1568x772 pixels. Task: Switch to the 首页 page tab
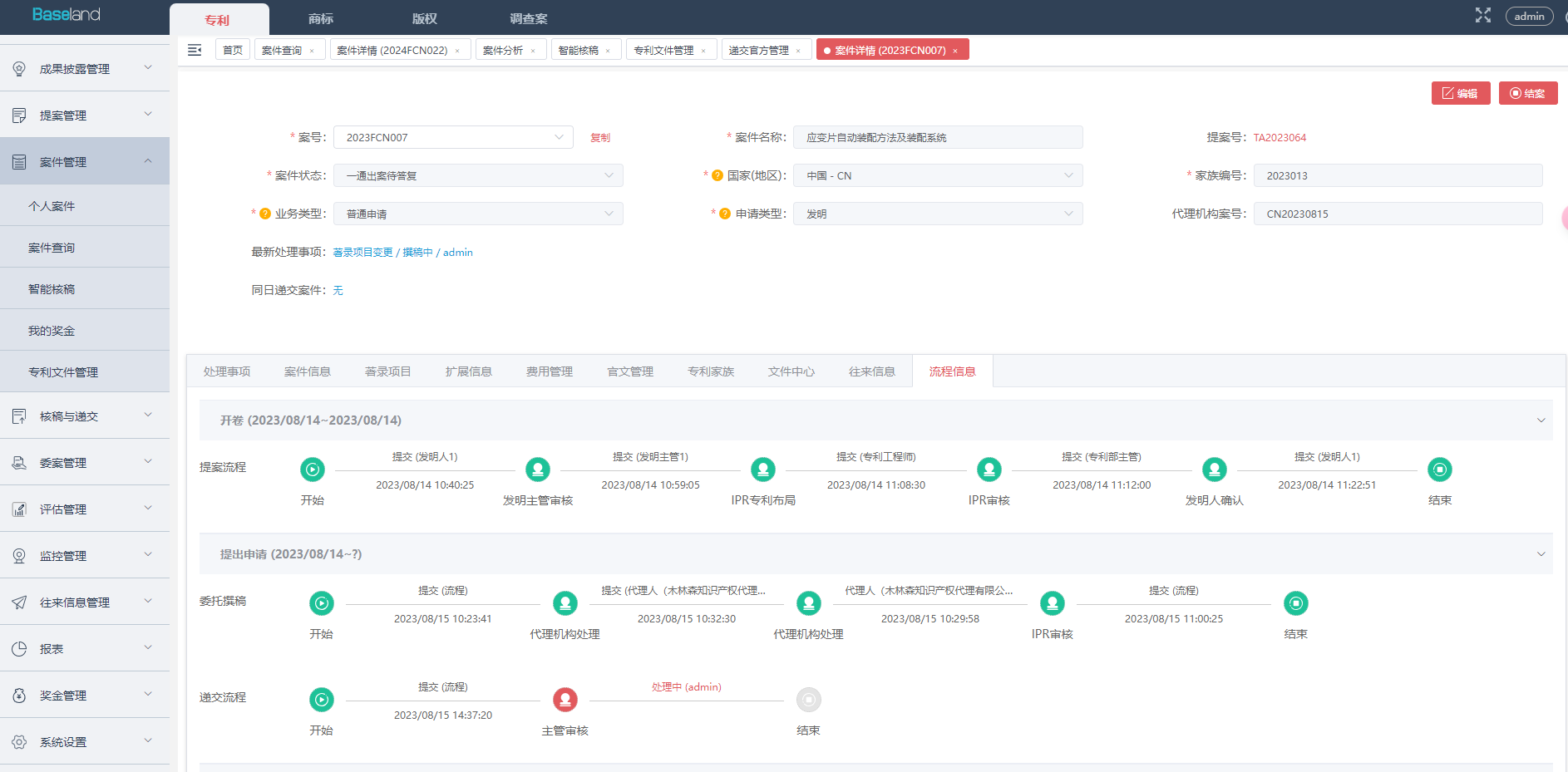pos(233,50)
